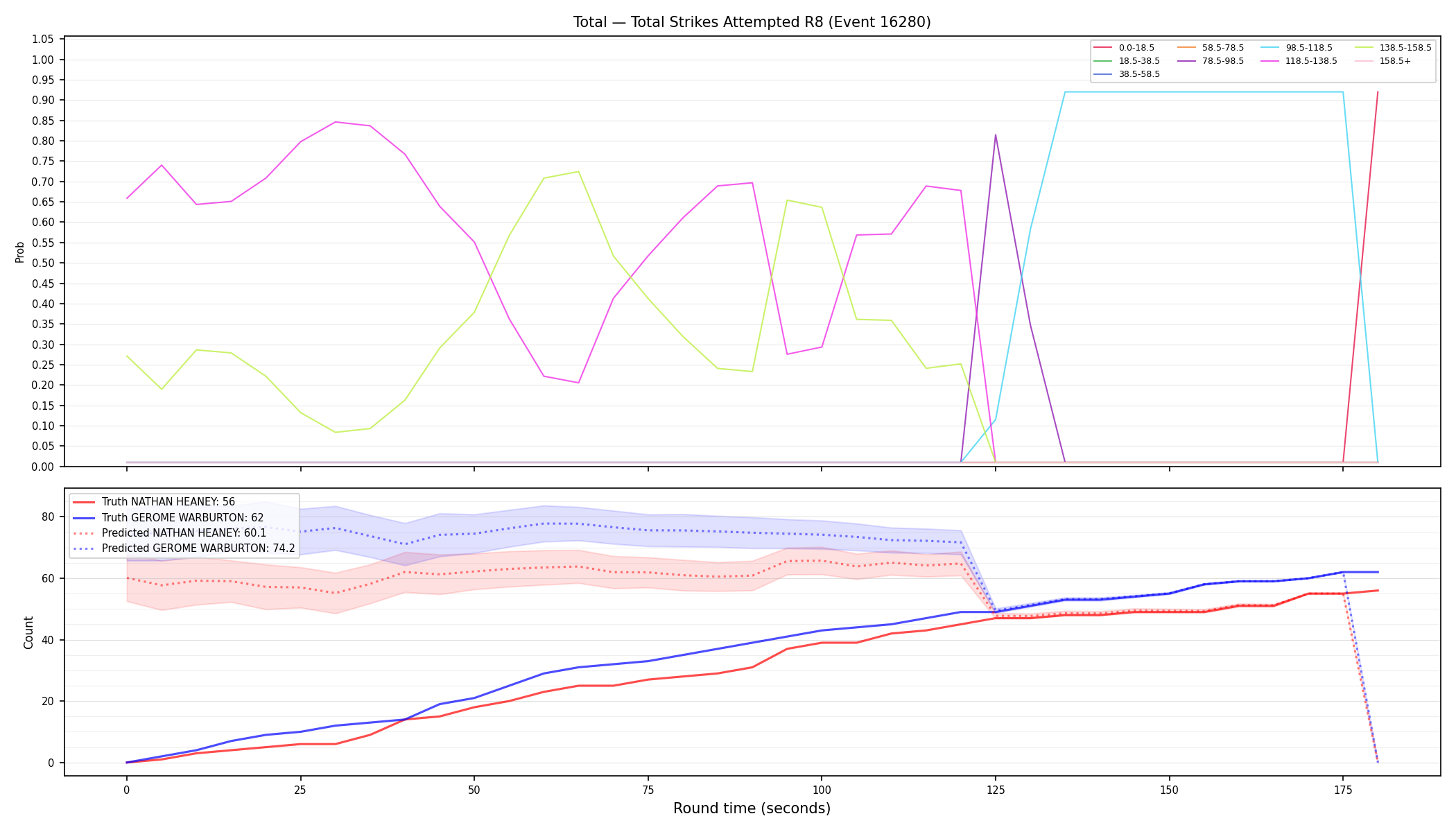The image size is (1456, 832).
Task: Click the purple 78.5-98.5 peak near 0.80
Action: coord(996,135)
